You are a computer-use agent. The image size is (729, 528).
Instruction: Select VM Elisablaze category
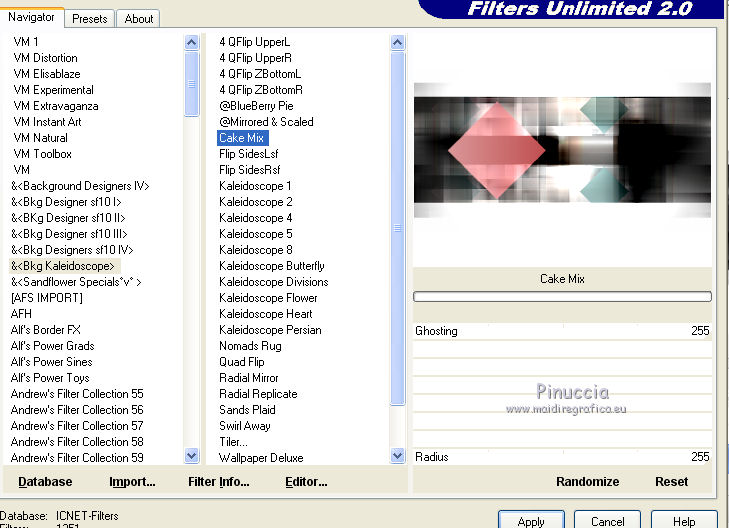click(x=46, y=74)
